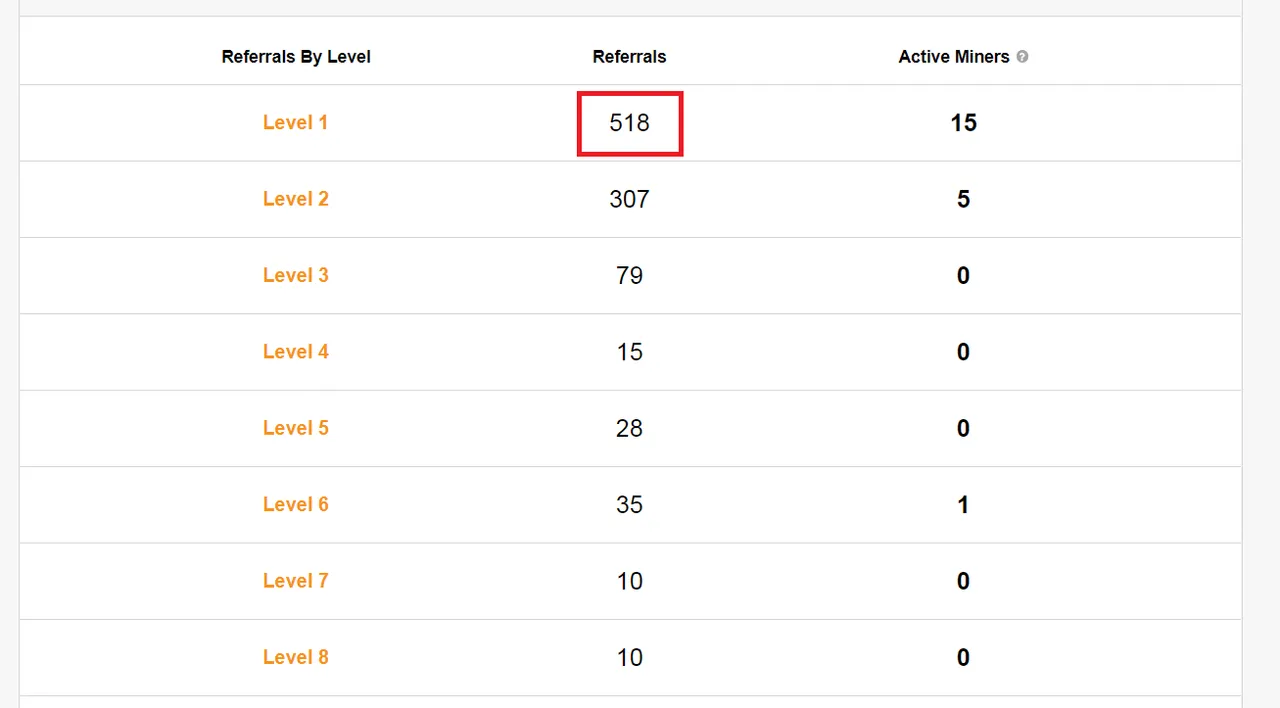The height and width of the screenshot is (708, 1280).
Task: Select the 307 referrals count for Level 2
Action: pos(629,199)
